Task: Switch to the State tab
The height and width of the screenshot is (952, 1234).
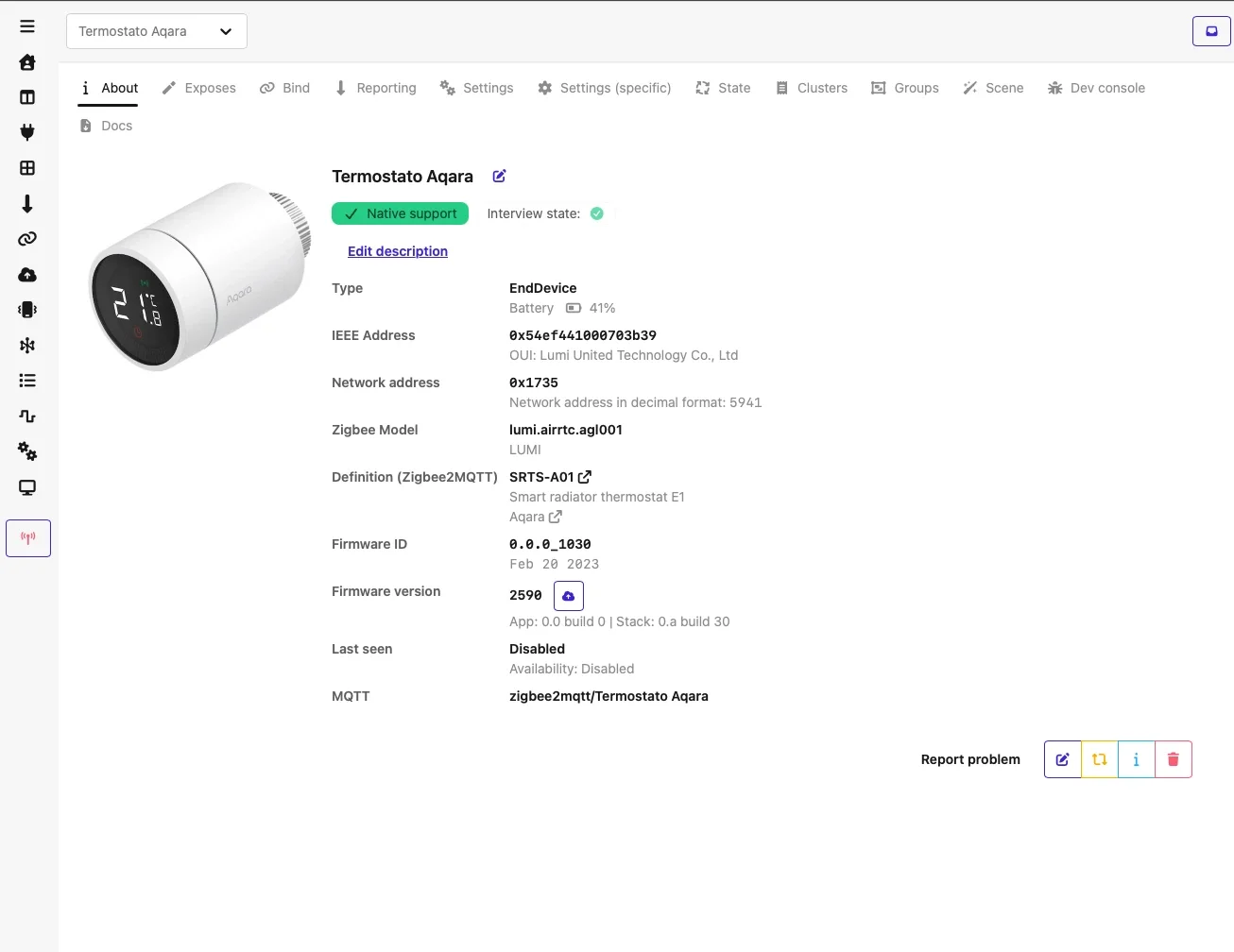Action: [x=723, y=88]
